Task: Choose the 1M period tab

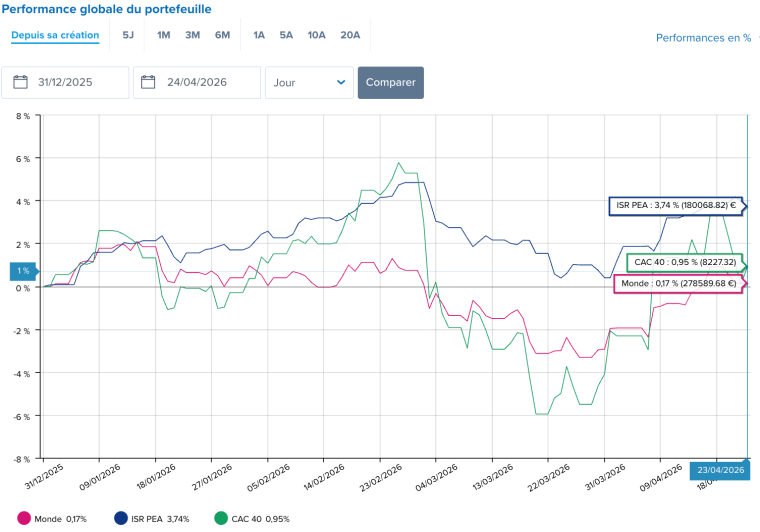Action: [x=164, y=35]
